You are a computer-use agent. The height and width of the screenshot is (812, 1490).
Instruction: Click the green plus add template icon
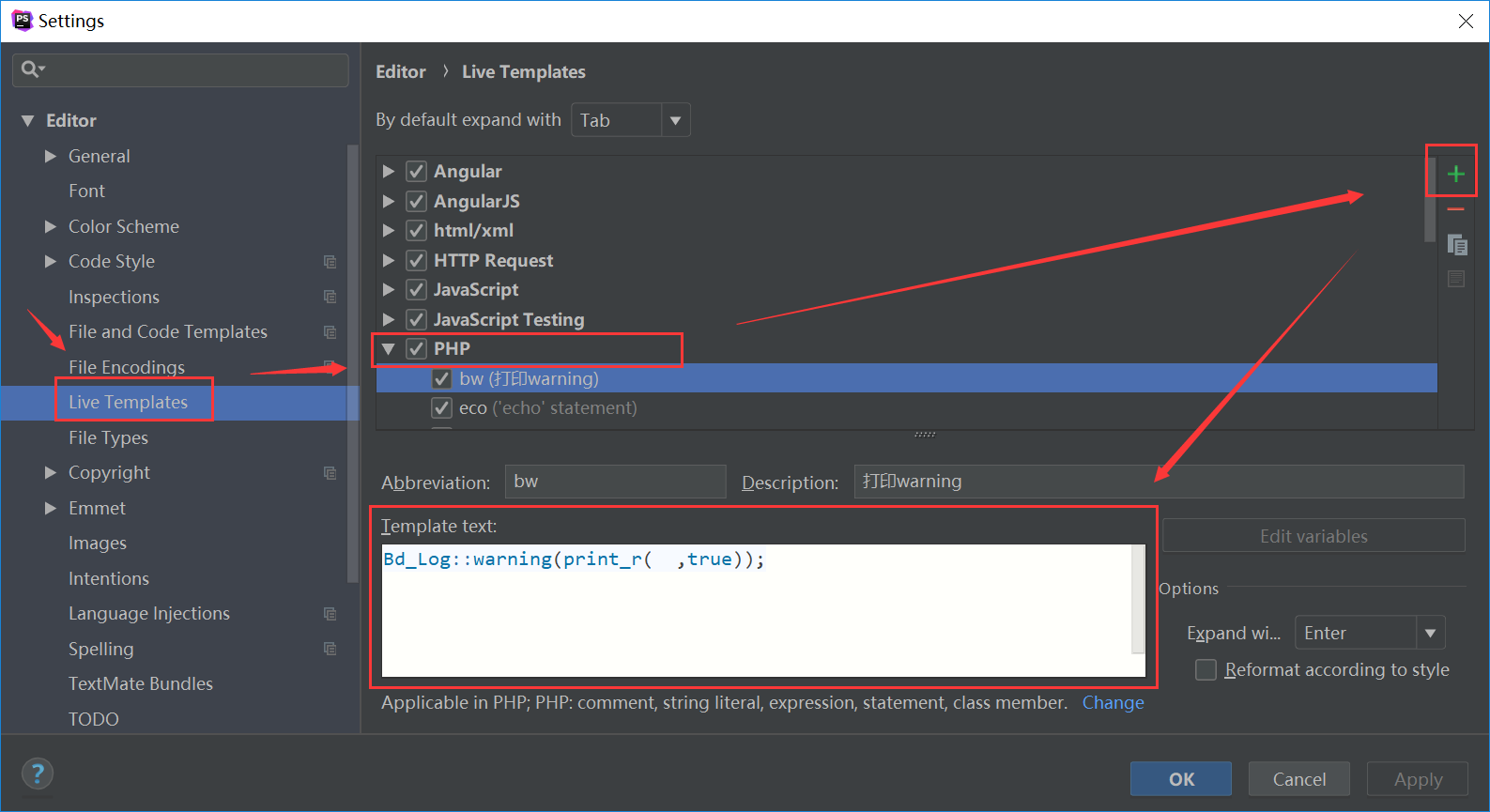[x=1455, y=174]
